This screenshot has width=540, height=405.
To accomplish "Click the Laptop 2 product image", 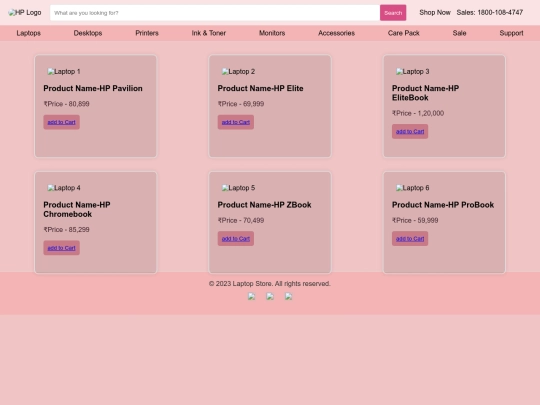I will click(x=238, y=72).
